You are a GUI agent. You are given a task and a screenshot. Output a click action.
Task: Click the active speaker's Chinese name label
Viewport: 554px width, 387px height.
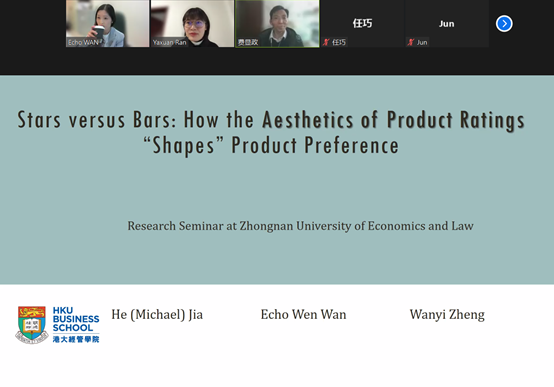click(x=248, y=42)
